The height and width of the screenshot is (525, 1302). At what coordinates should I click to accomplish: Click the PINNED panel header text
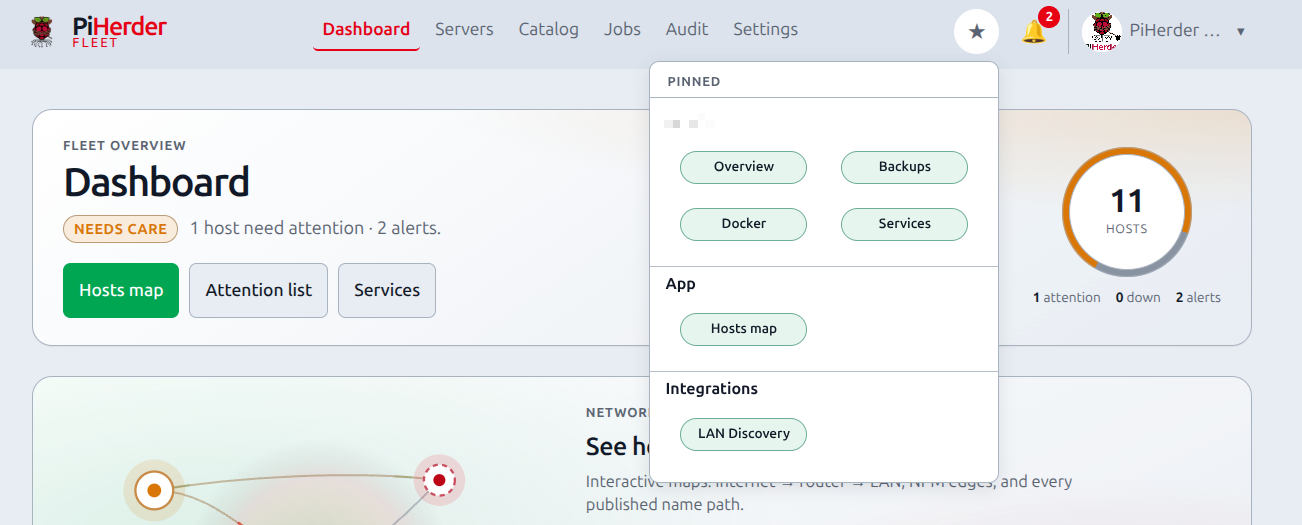pyautogui.click(x=694, y=82)
